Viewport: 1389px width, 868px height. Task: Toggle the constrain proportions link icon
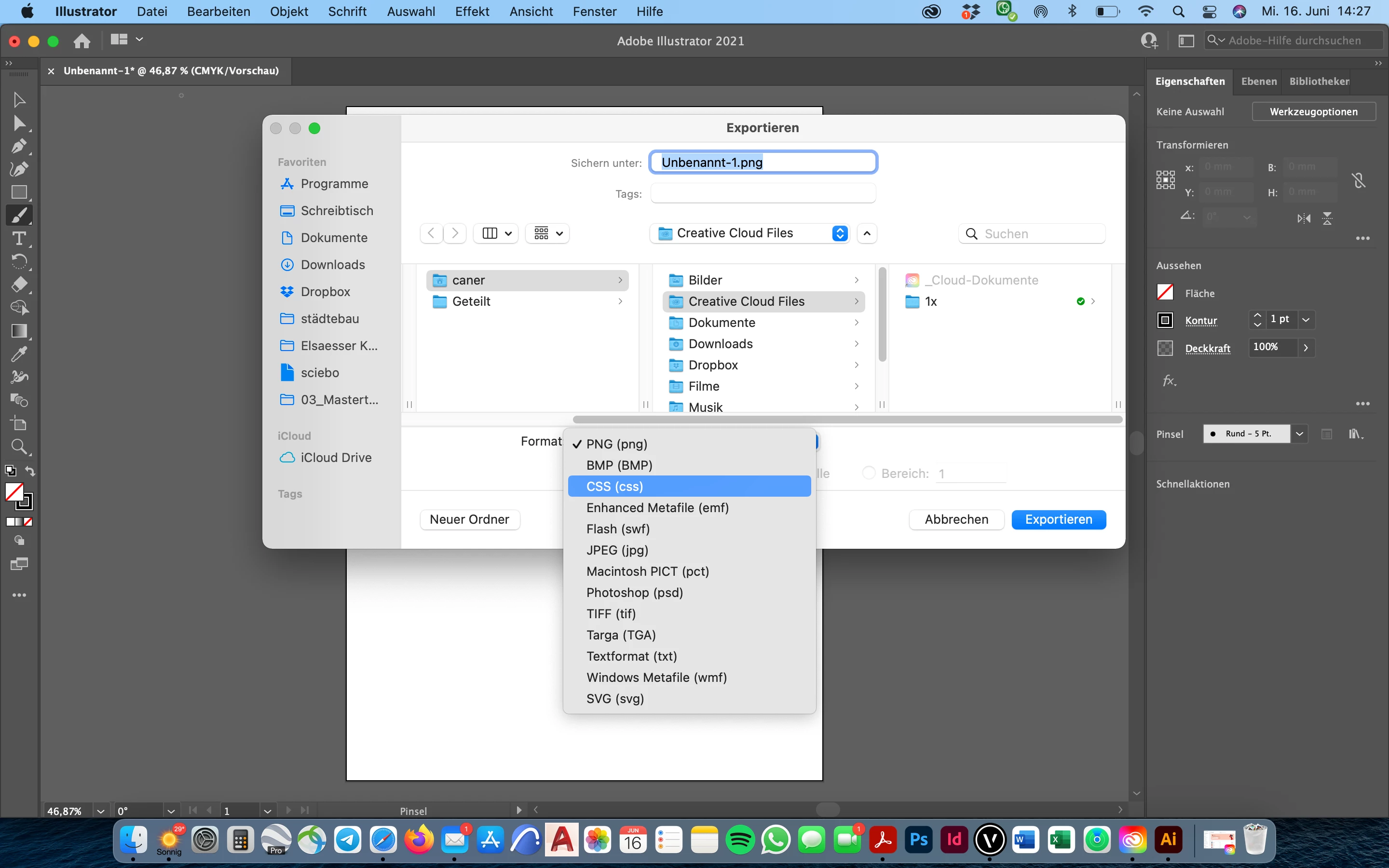coord(1358,180)
